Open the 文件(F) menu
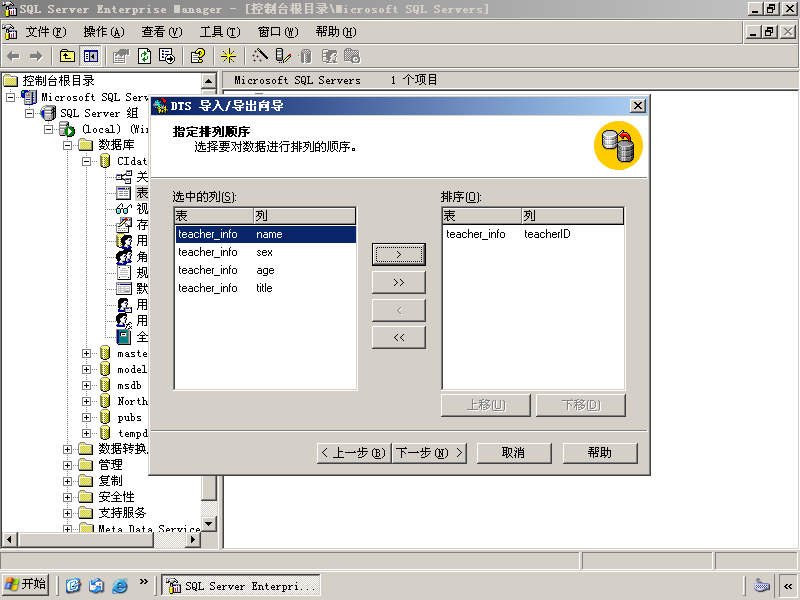The image size is (800, 600). tap(46, 32)
